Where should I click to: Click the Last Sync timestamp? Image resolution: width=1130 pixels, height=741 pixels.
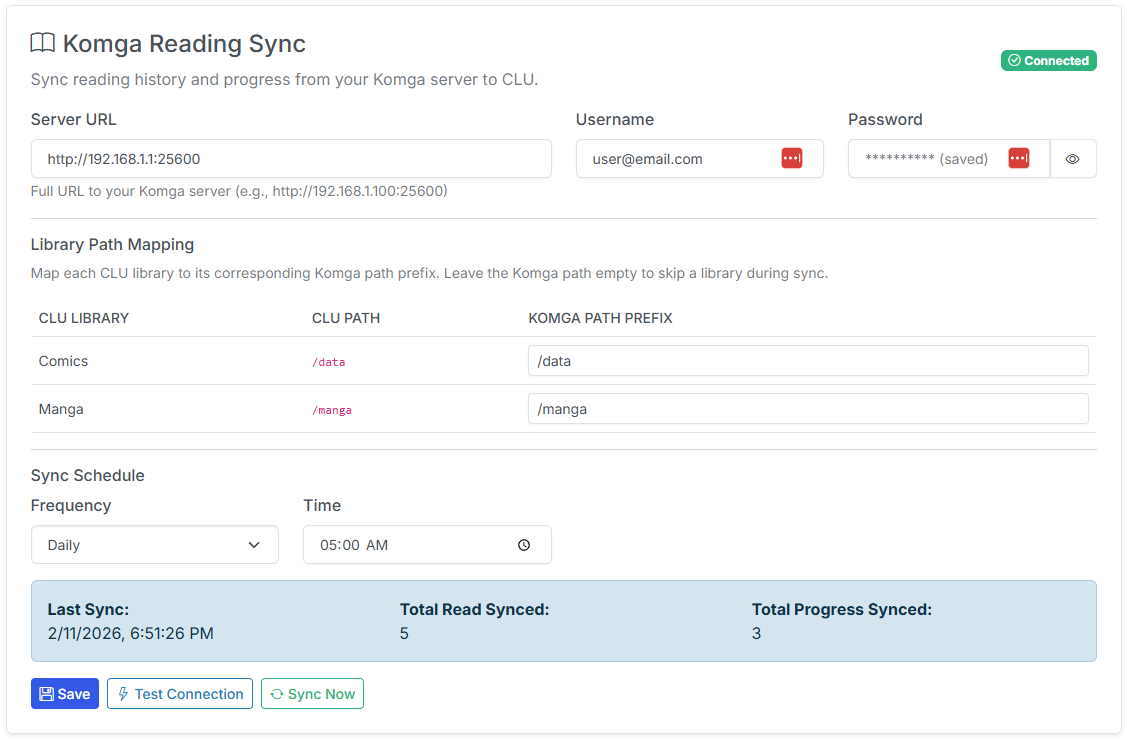pyautogui.click(x=130, y=633)
